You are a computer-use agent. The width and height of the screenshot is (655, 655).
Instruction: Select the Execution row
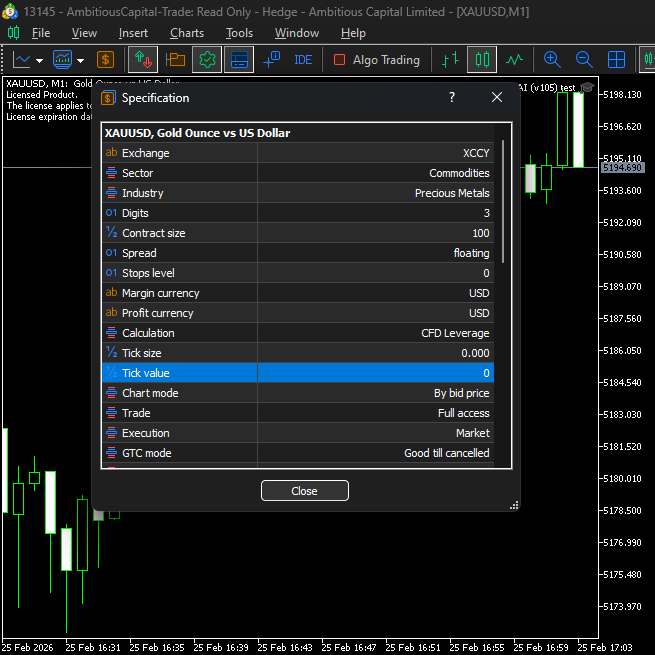click(x=298, y=433)
